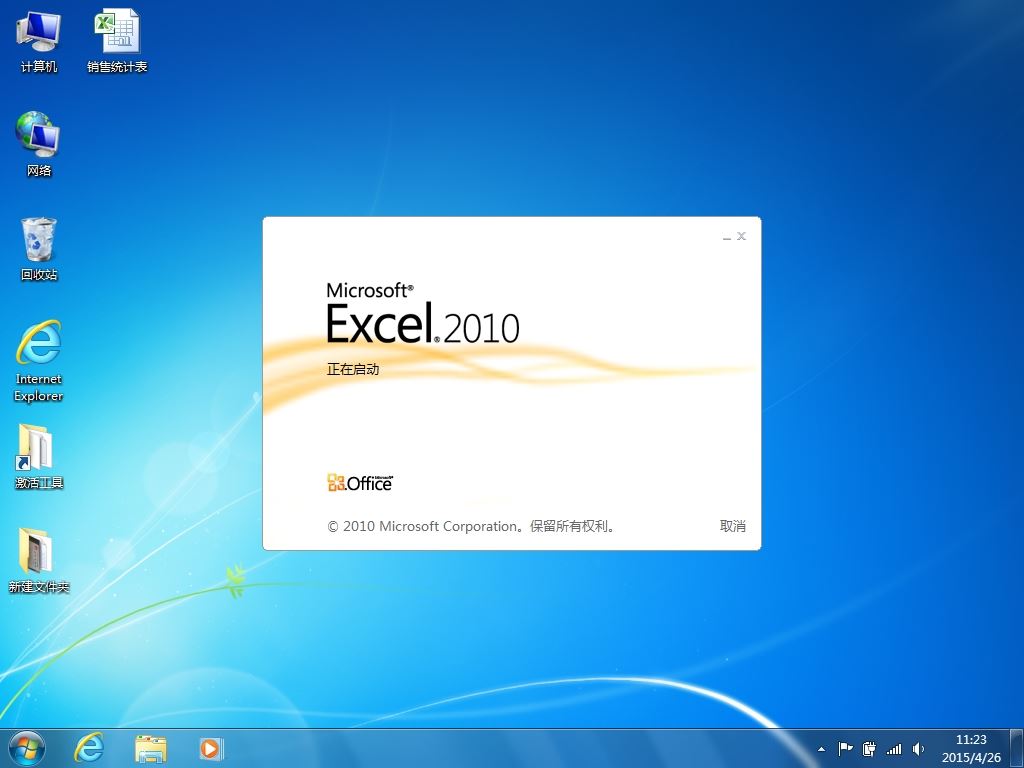1024x768 pixels.
Task: Select the 销售统计表 Excel file icon
Action: click(x=117, y=41)
